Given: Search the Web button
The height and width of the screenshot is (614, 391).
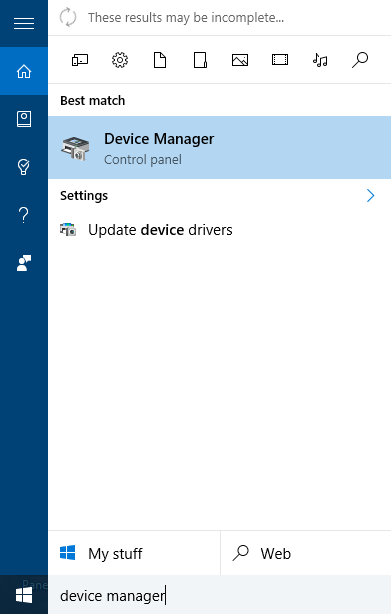Looking at the screenshot, I should [306, 553].
